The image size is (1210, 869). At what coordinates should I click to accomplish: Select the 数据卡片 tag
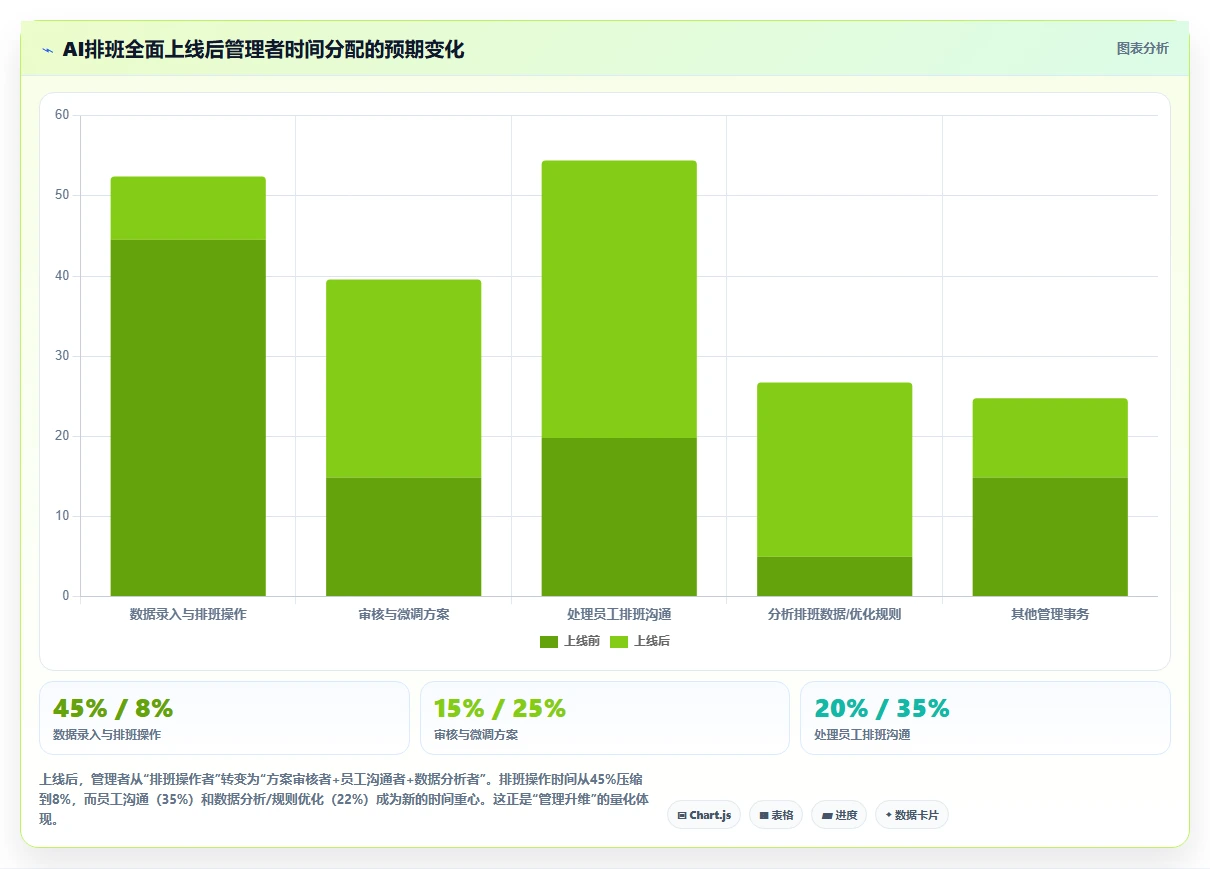tap(912, 815)
